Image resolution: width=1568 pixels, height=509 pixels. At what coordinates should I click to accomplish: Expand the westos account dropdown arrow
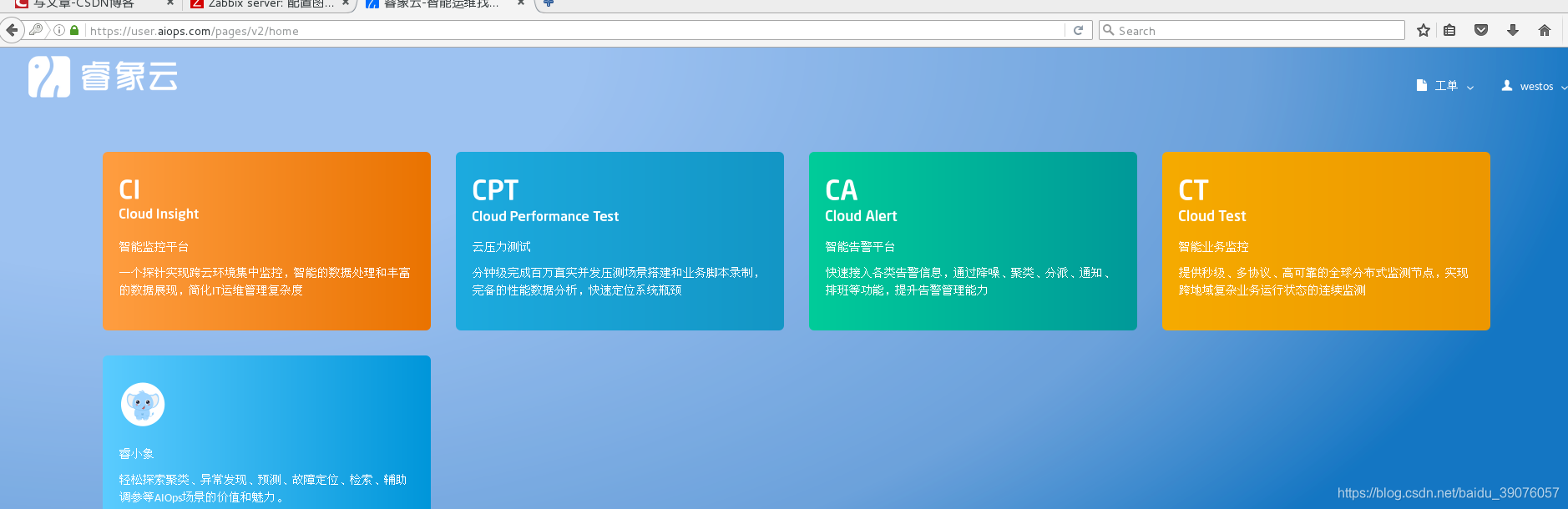click(1563, 87)
